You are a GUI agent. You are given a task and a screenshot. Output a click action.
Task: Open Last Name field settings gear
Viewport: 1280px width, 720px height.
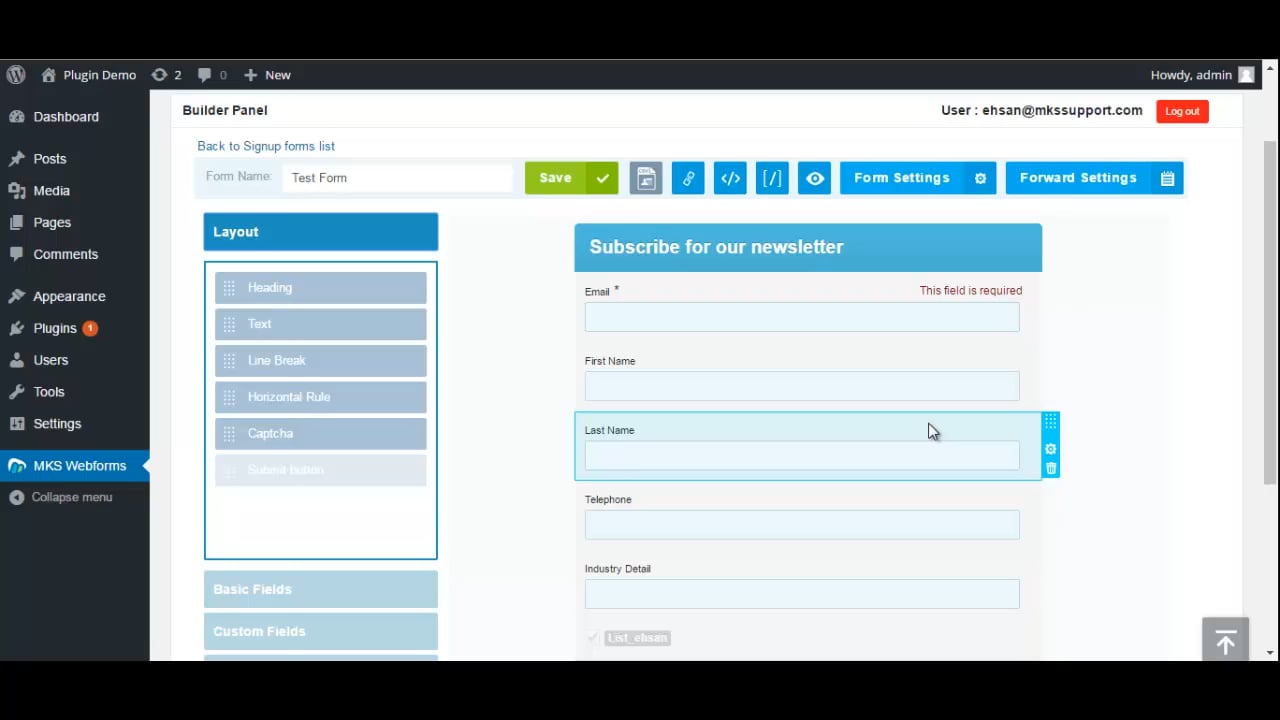coord(1050,449)
